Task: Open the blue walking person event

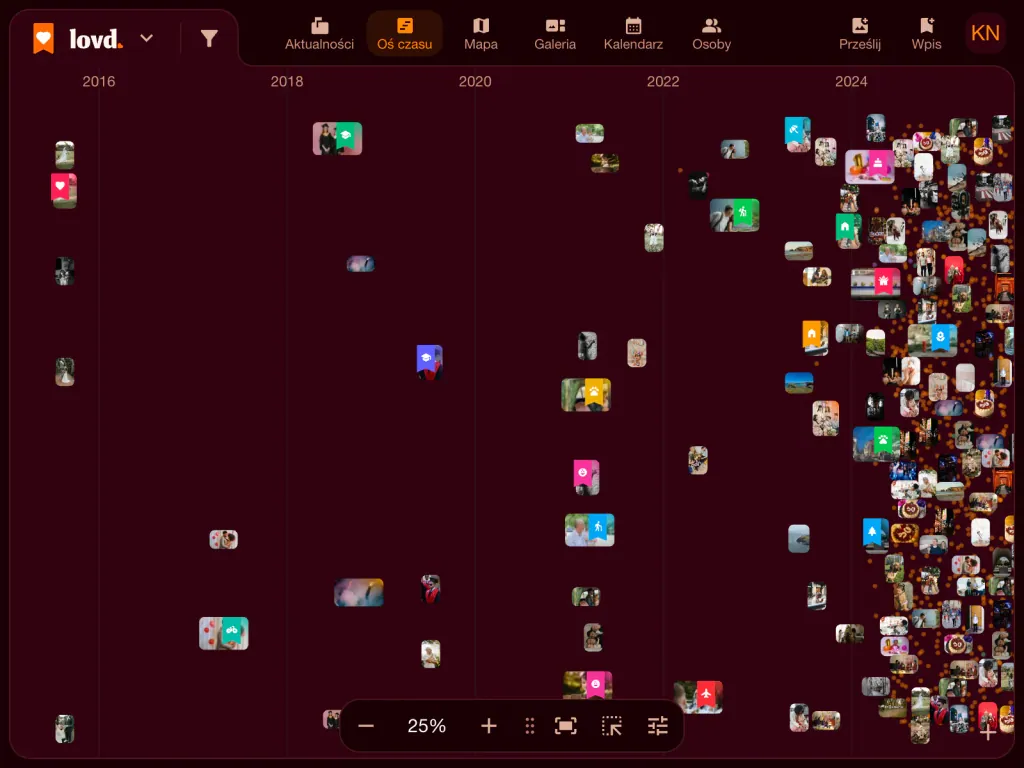Action: point(590,530)
